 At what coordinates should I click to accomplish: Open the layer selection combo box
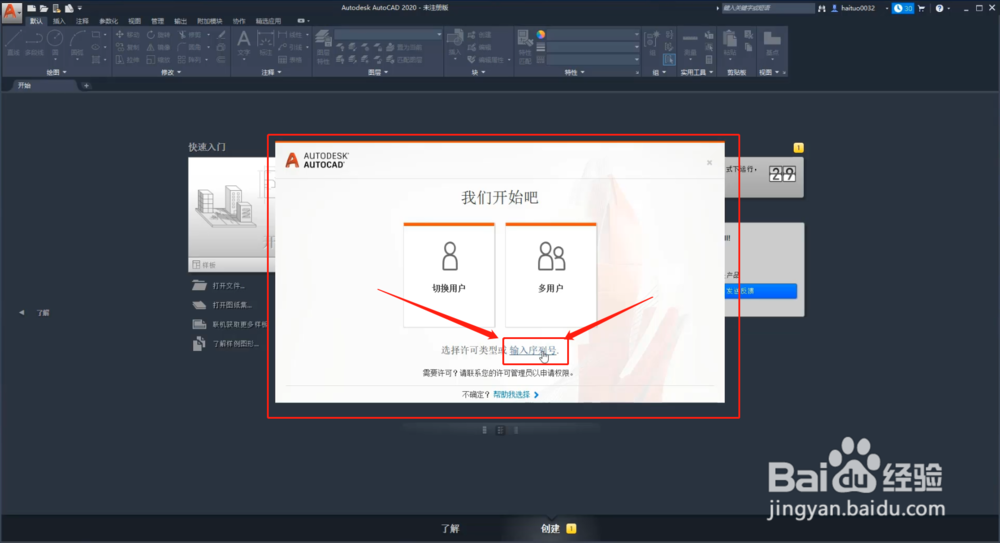(x=388, y=34)
